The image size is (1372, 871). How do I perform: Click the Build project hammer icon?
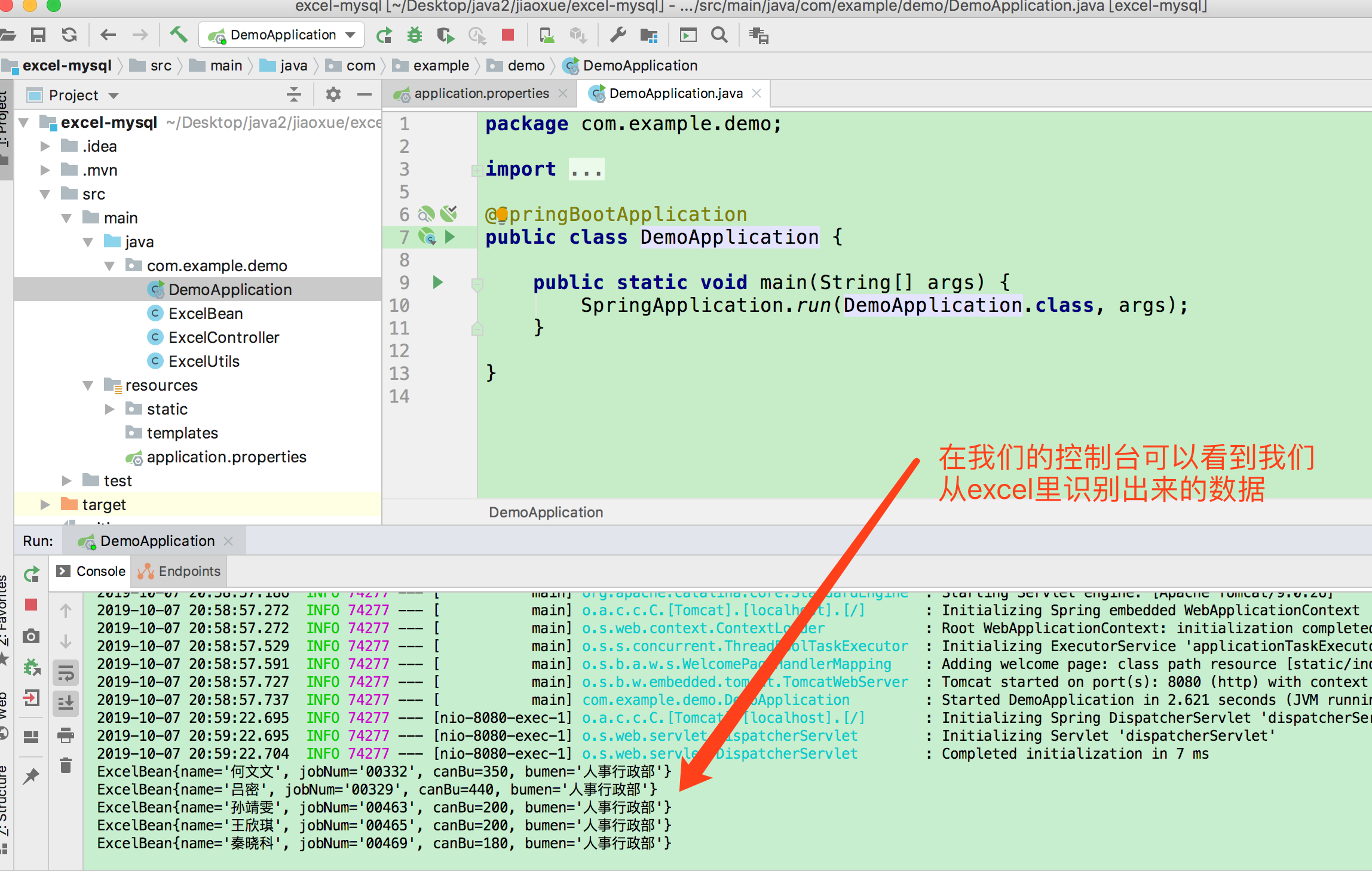(x=178, y=35)
